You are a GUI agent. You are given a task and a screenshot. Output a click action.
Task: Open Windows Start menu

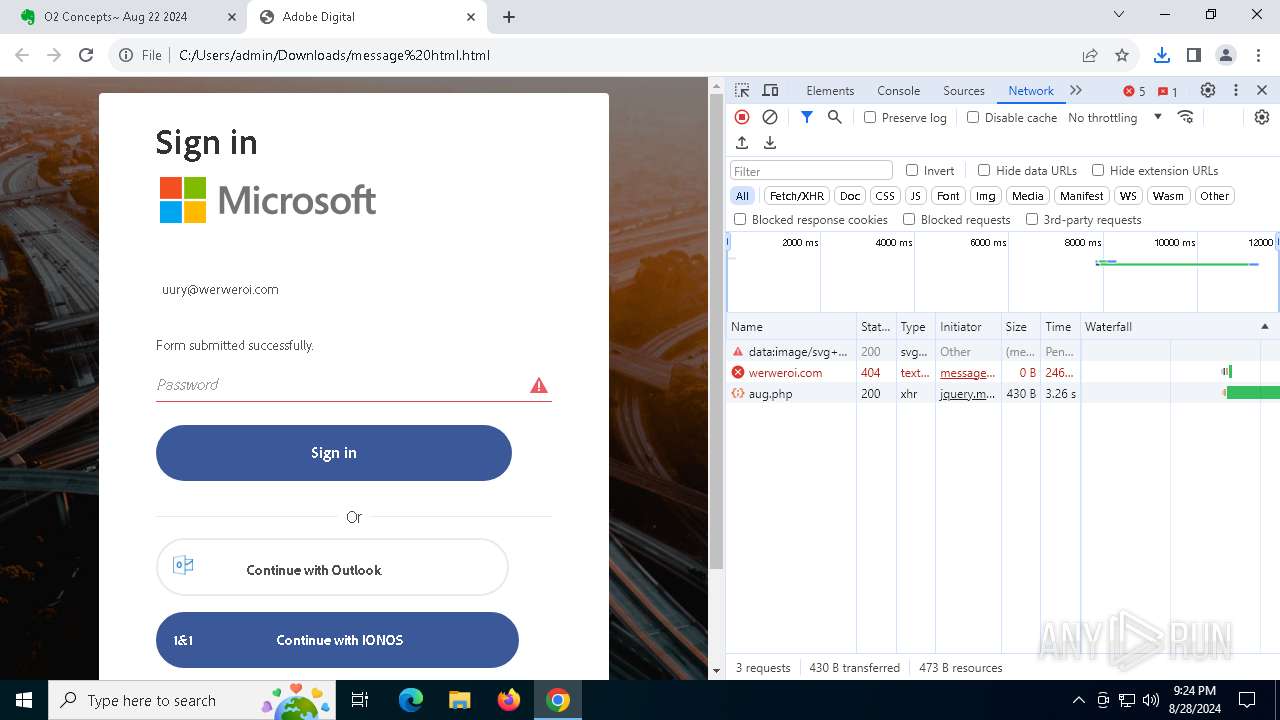point(24,700)
